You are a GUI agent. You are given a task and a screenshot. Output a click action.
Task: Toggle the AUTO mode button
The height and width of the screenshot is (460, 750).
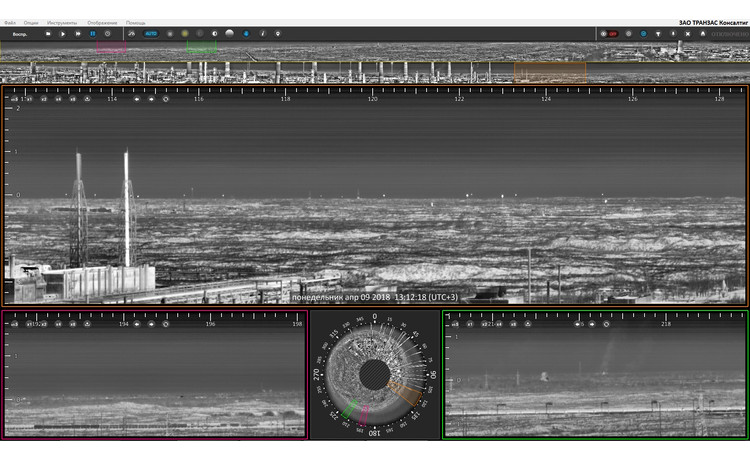(150, 34)
